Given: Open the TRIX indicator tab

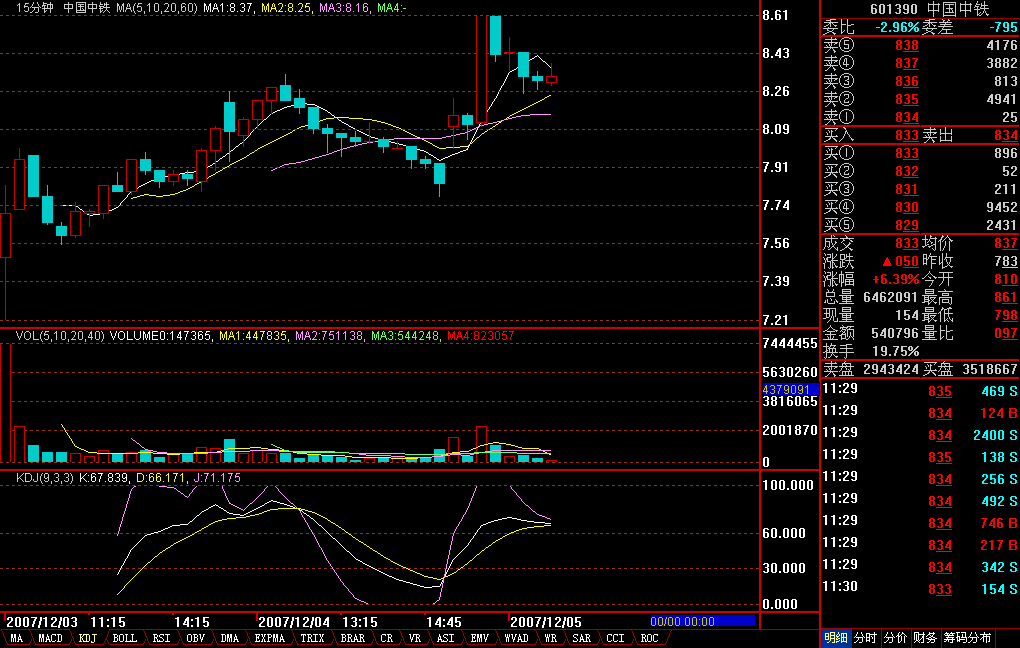Looking at the screenshot, I should 313,638.
